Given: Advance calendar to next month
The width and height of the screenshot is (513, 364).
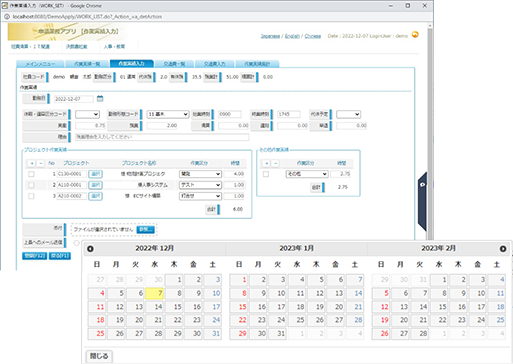Looking at the screenshot, I should coord(503,249).
